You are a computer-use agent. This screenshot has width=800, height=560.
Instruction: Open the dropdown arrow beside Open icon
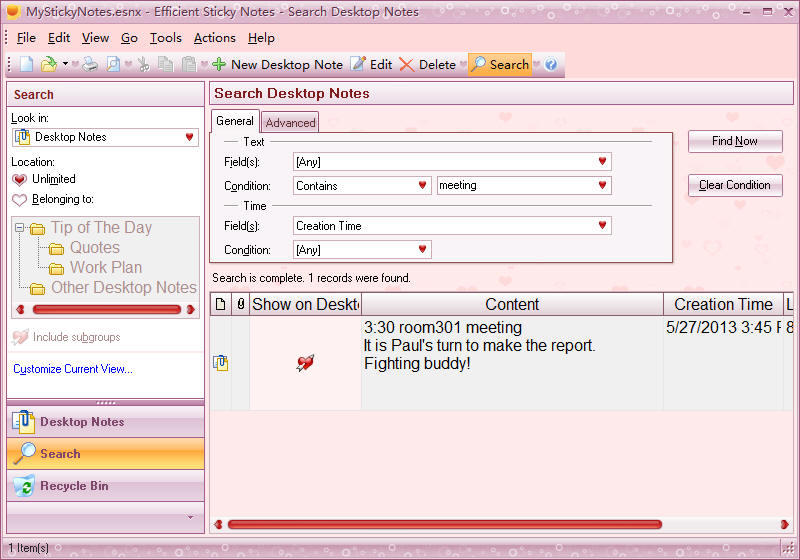point(65,64)
